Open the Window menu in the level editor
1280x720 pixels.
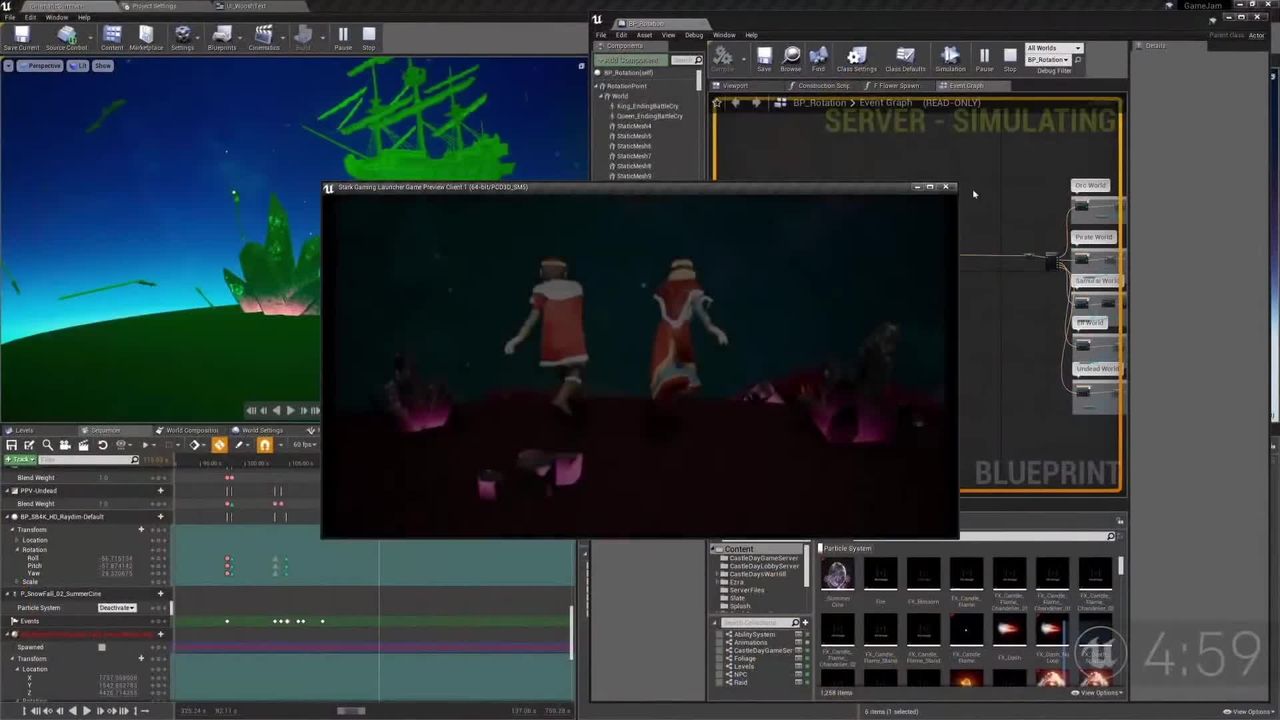point(57,17)
